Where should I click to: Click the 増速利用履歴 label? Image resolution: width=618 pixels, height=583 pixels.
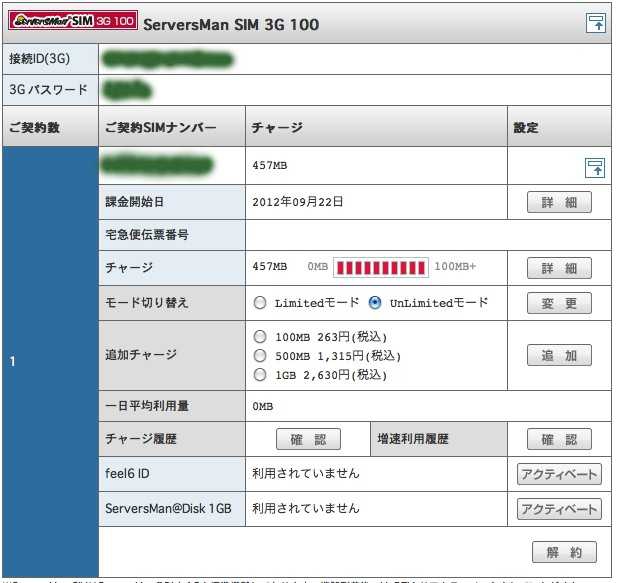coord(413,439)
